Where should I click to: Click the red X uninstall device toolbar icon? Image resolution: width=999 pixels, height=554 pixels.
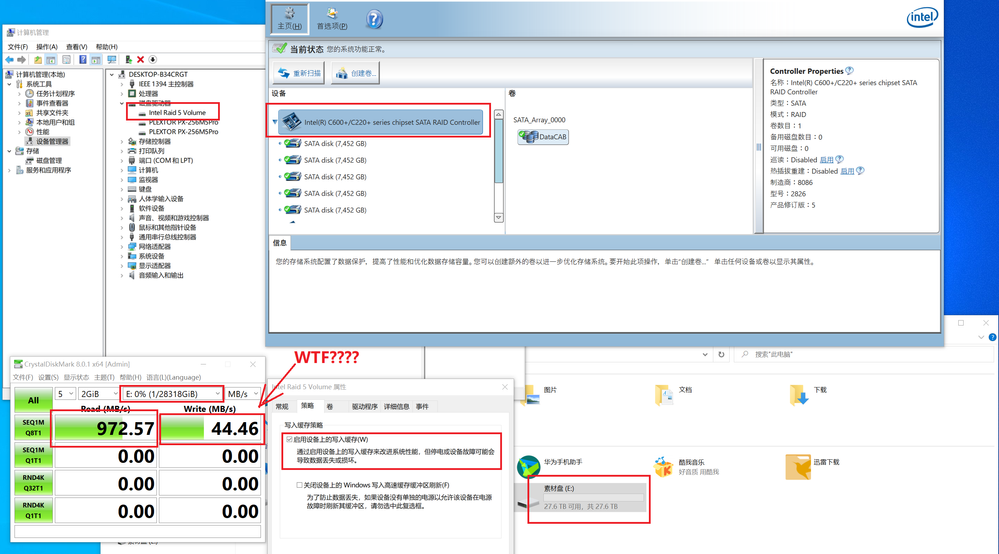140,60
